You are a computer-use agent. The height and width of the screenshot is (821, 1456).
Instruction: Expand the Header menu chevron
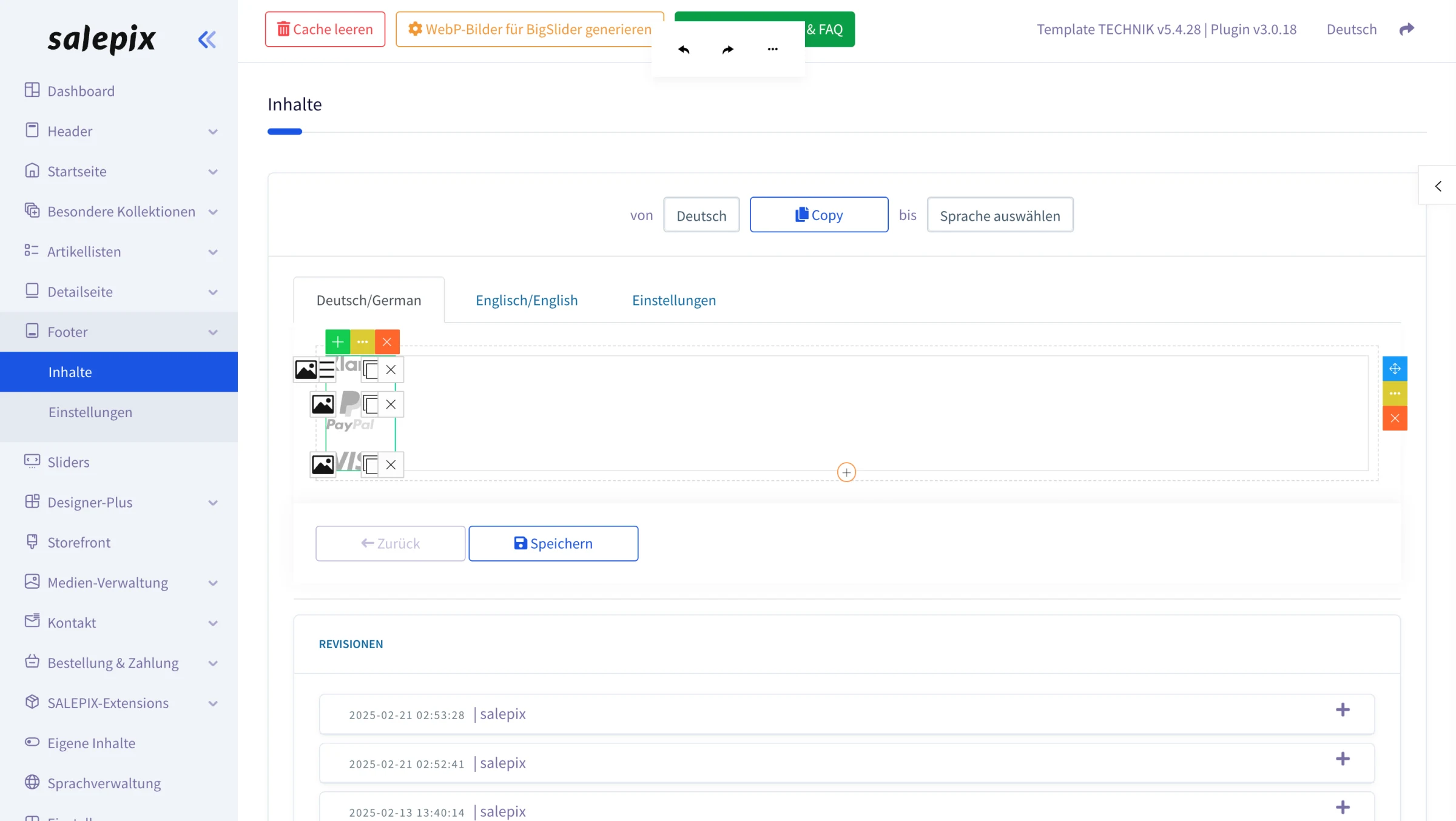213,132
